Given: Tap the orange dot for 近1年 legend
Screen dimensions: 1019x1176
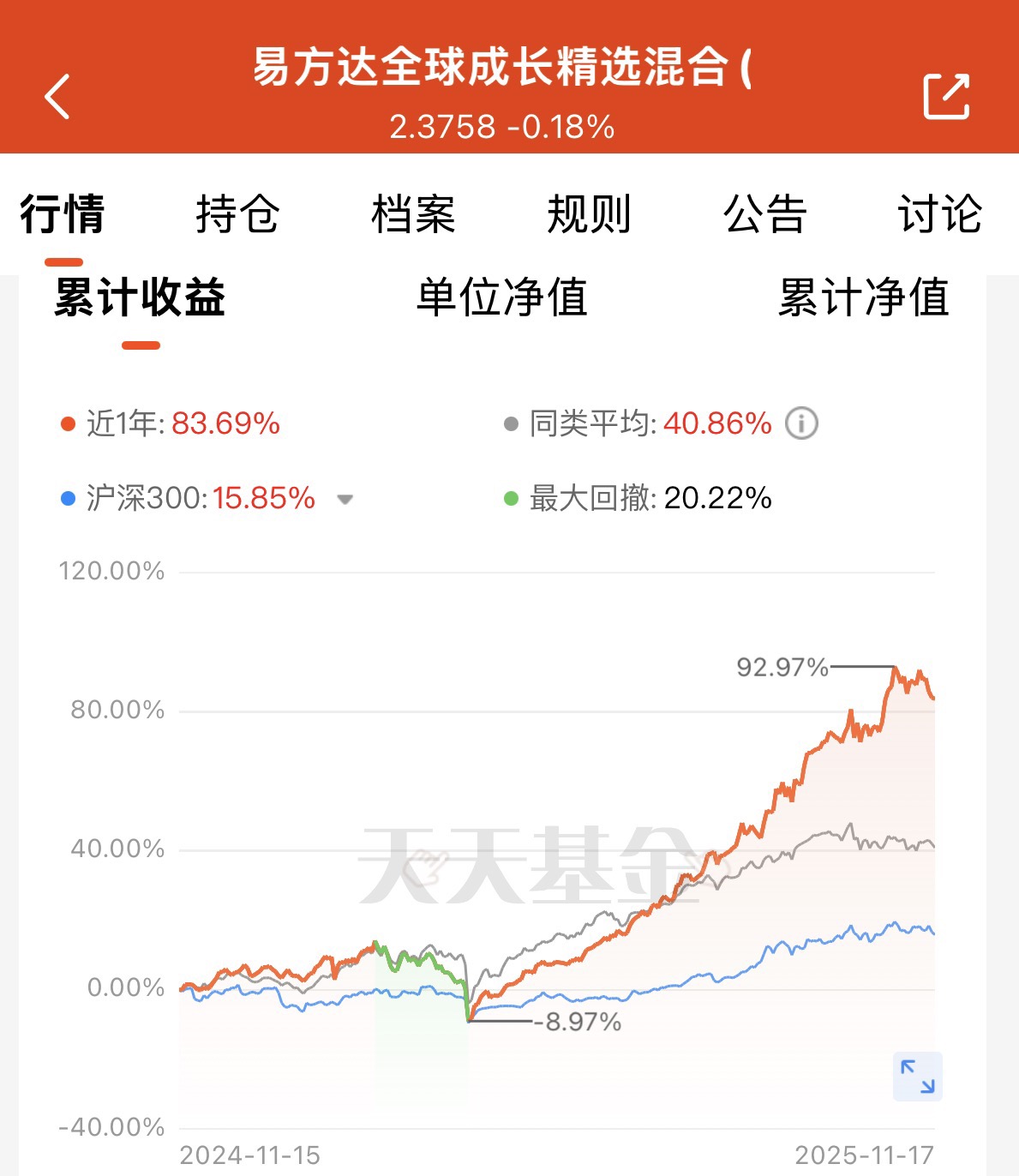Looking at the screenshot, I should (x=69, y=424).
